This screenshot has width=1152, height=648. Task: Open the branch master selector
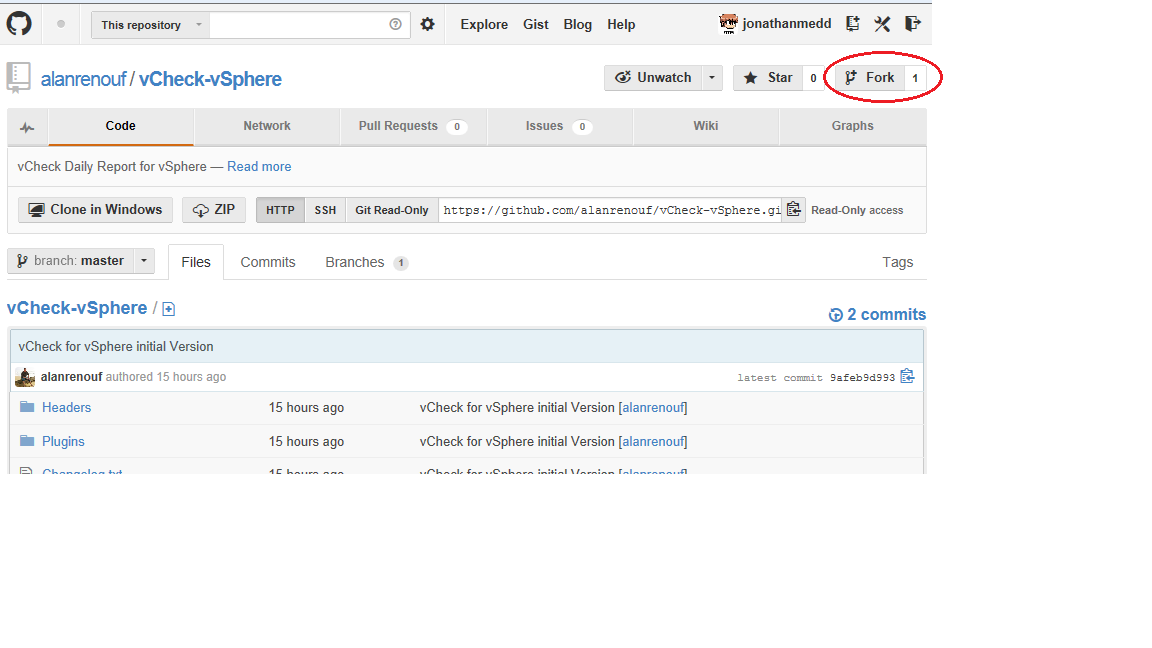point(81,261)
